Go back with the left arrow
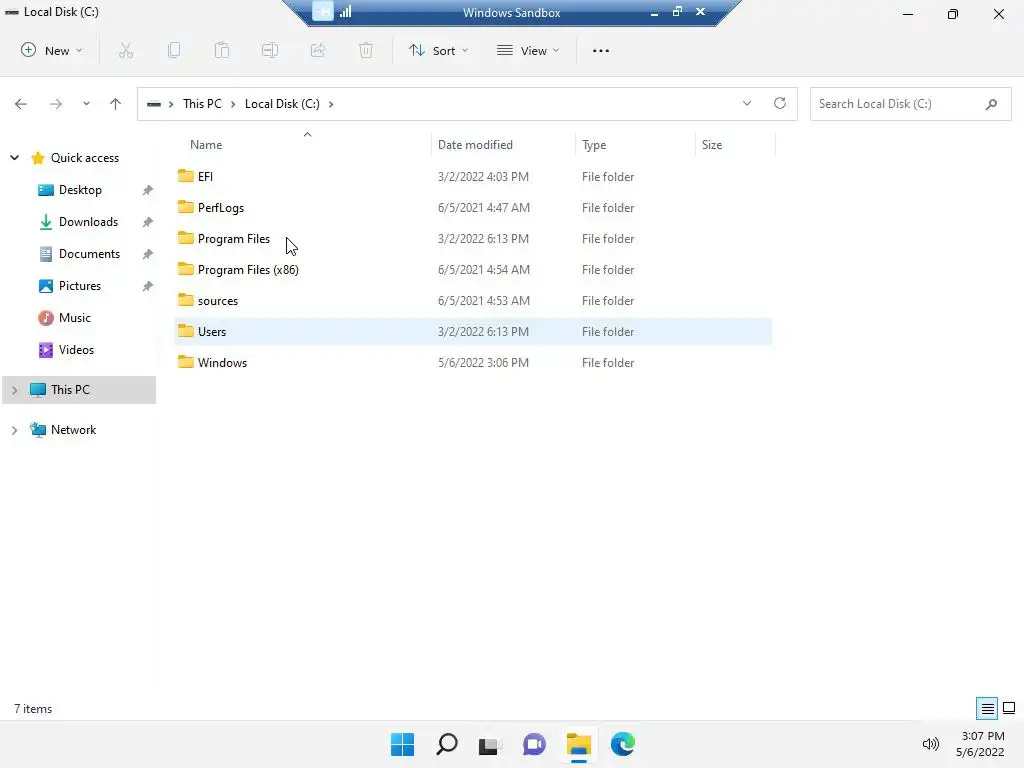The image size is (1024, 768). (x=21, y=104)
